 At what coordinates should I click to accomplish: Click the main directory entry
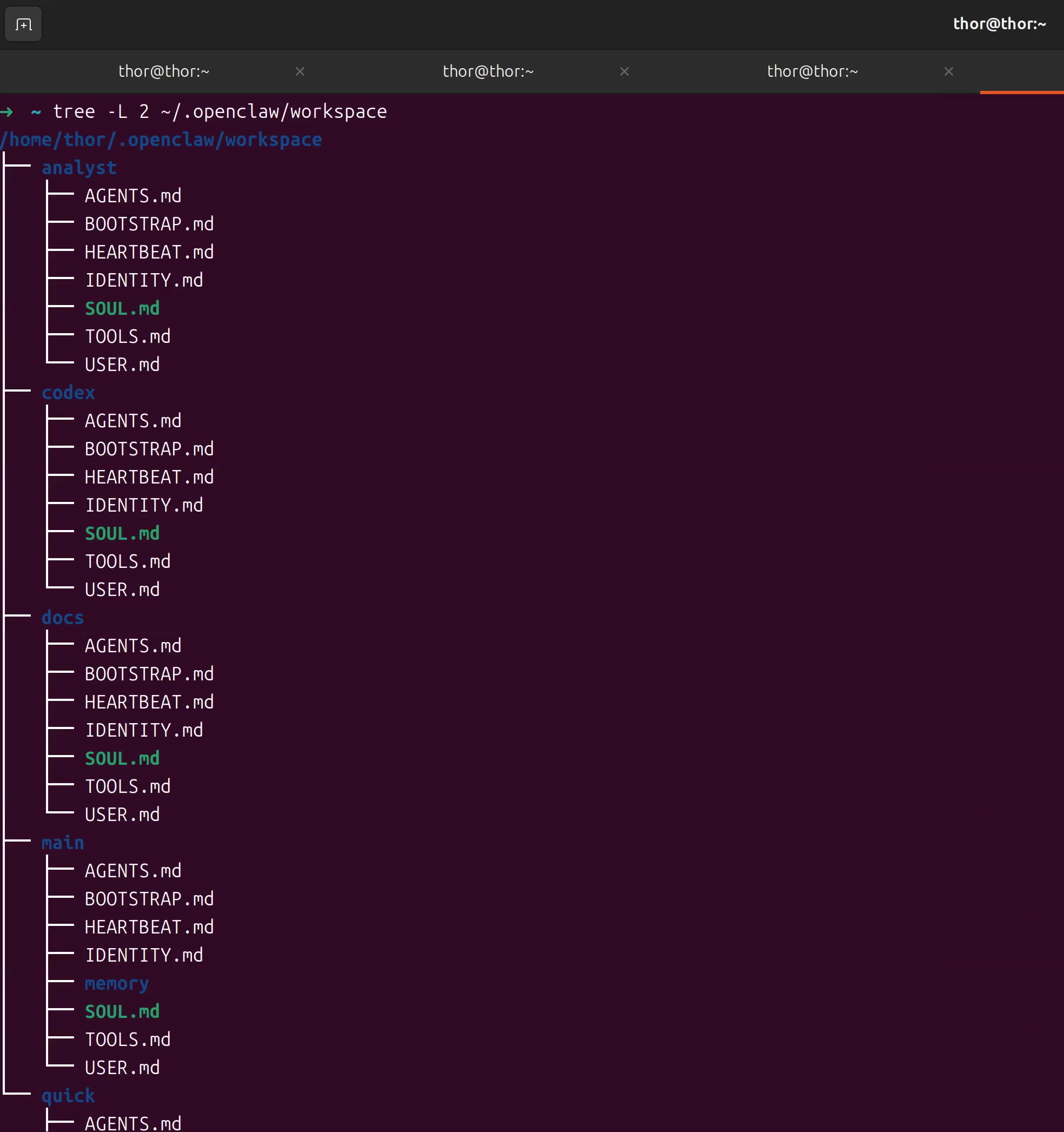click(63, 842)
